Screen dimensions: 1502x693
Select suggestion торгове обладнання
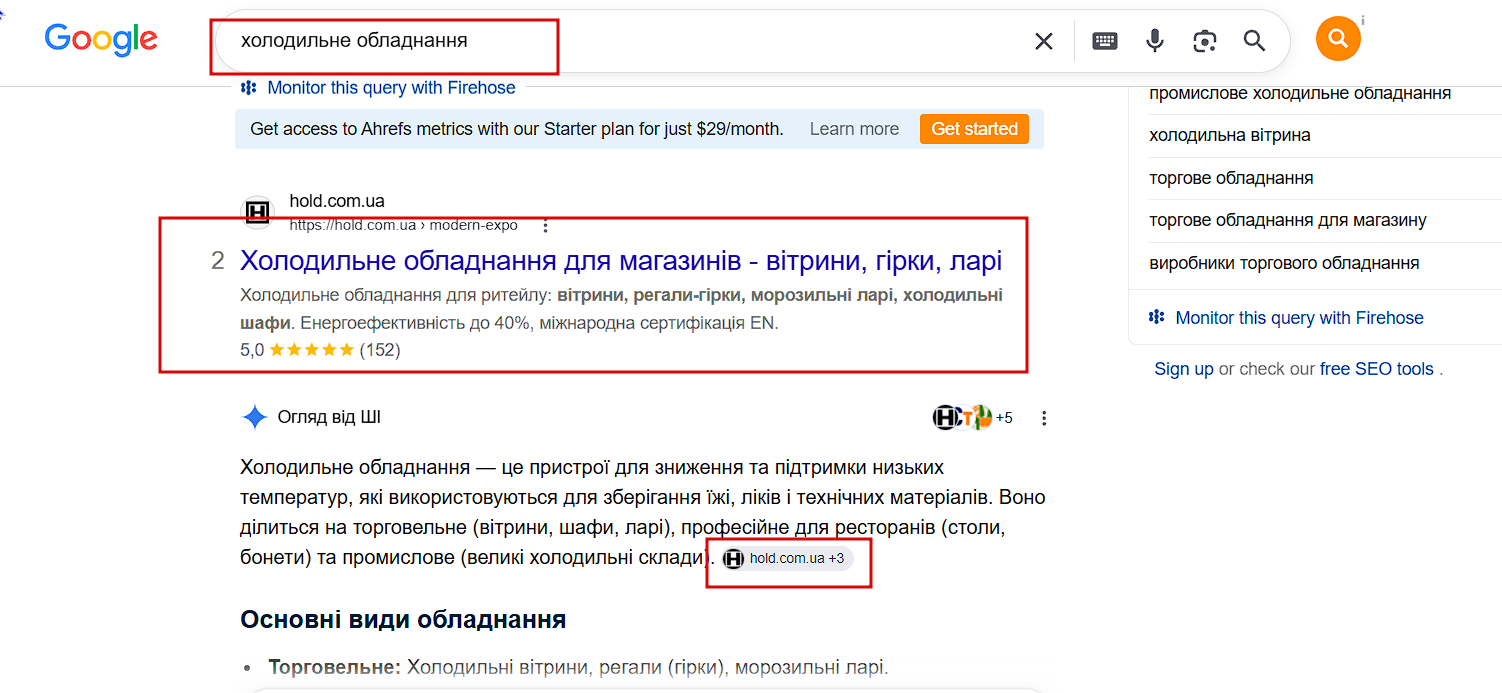tap(1231, 178)
